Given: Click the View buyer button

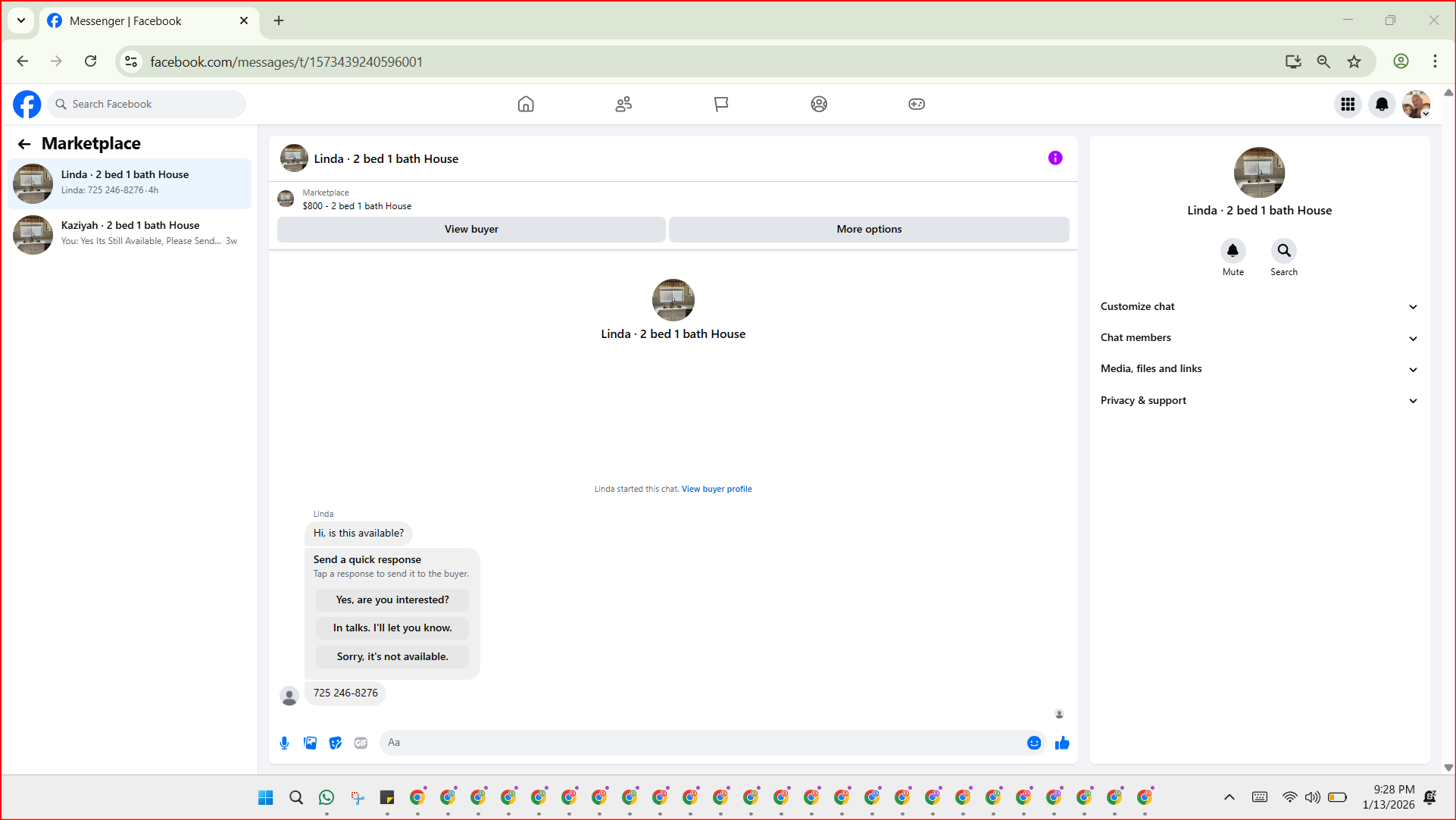Looking at the screenshot, I should 471,229.
